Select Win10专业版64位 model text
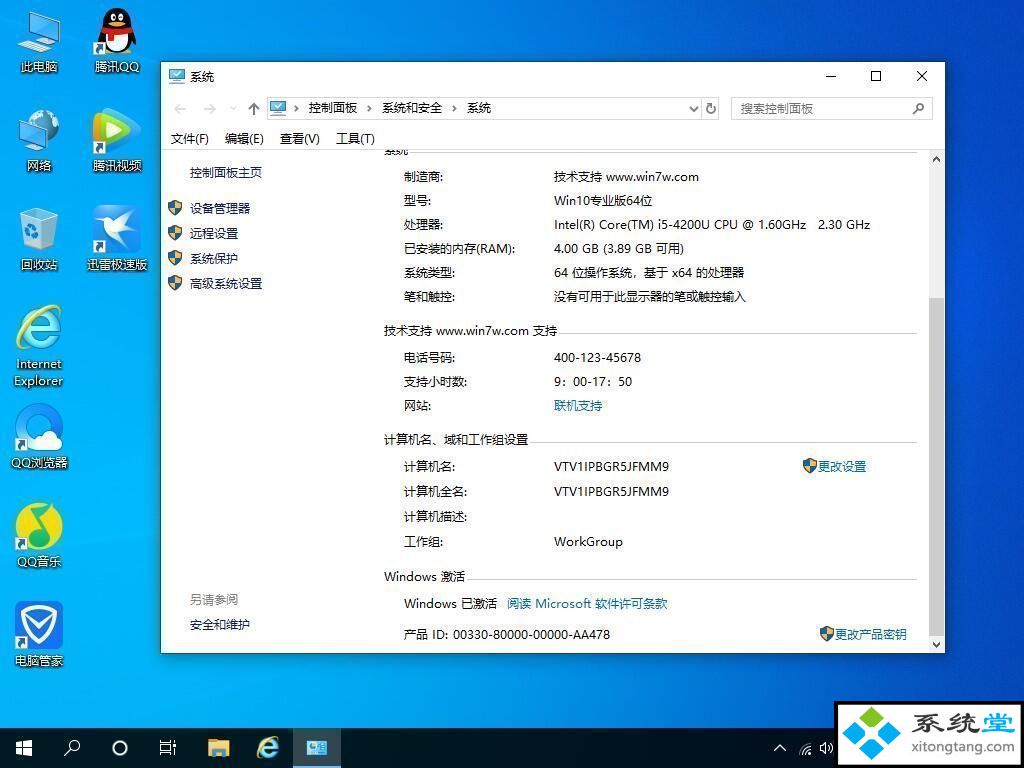 (603, 200)
